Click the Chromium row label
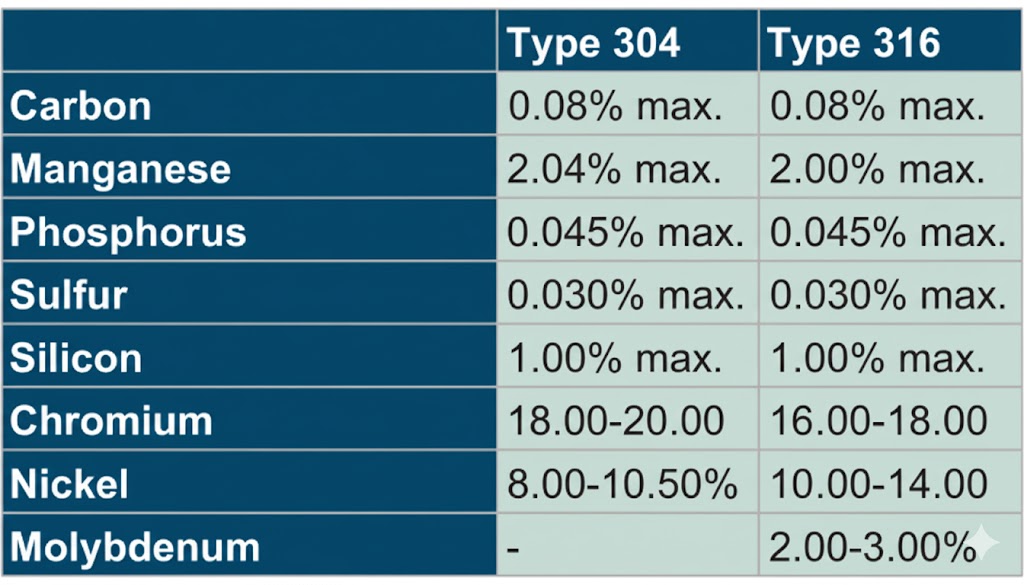The width and height of the screenshot is (1024, 585). tap(111, 421)
